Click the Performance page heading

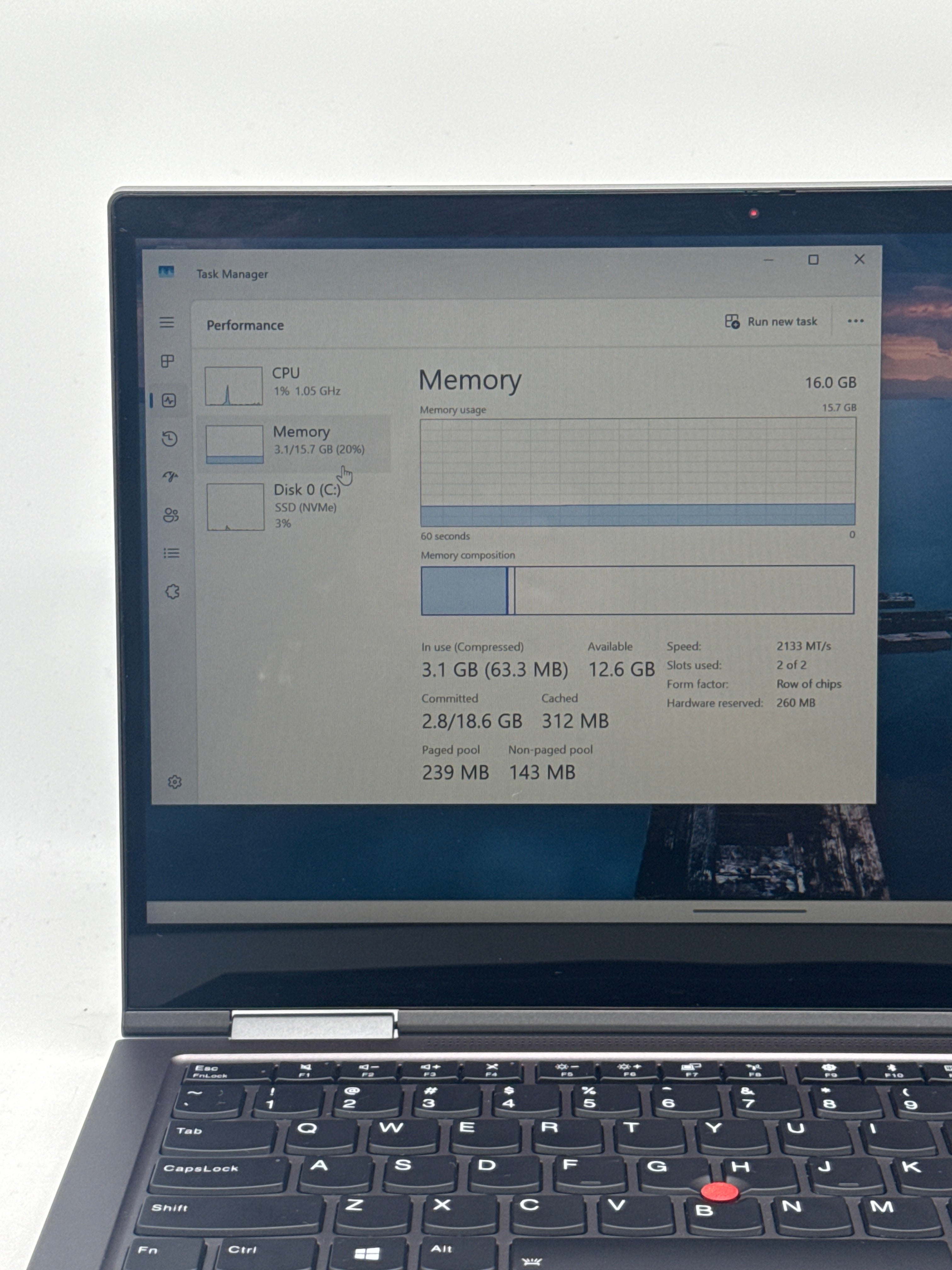(245, 325)
